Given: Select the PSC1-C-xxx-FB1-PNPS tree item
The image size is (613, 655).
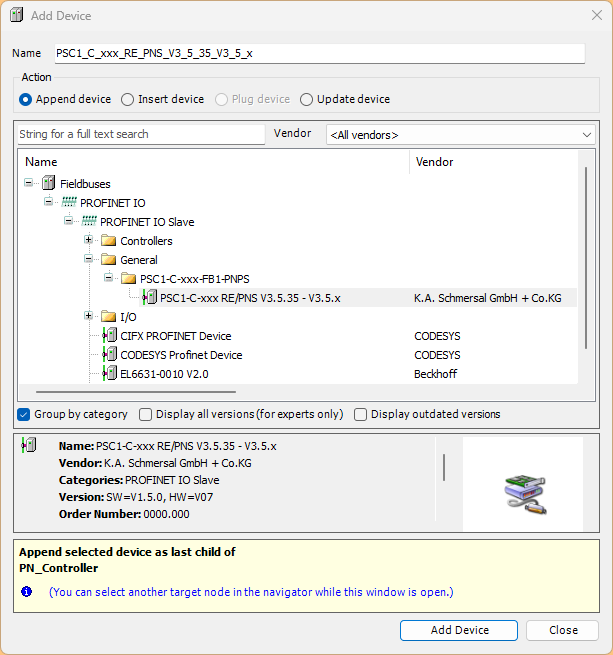Looking at the screenshot, I should 195,279.
